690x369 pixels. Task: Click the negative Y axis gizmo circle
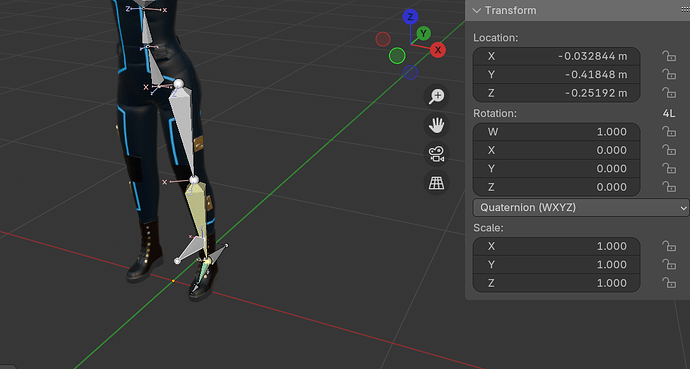[397, 56]
